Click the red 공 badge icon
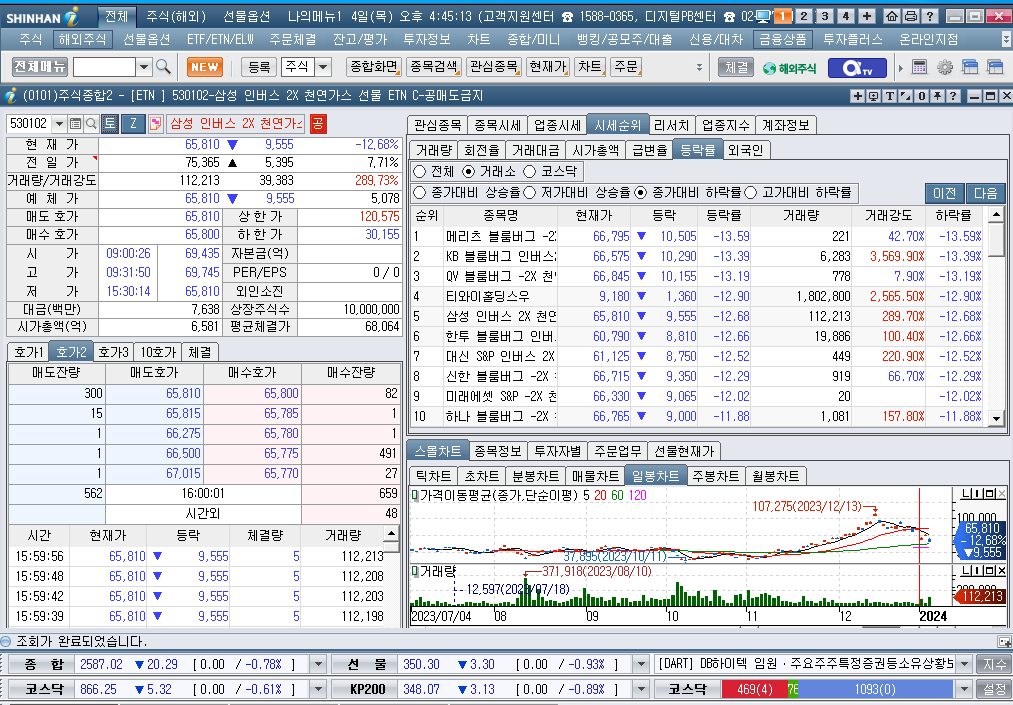The height and width of the screenshot is (705, 1013). tap(318, 123)
